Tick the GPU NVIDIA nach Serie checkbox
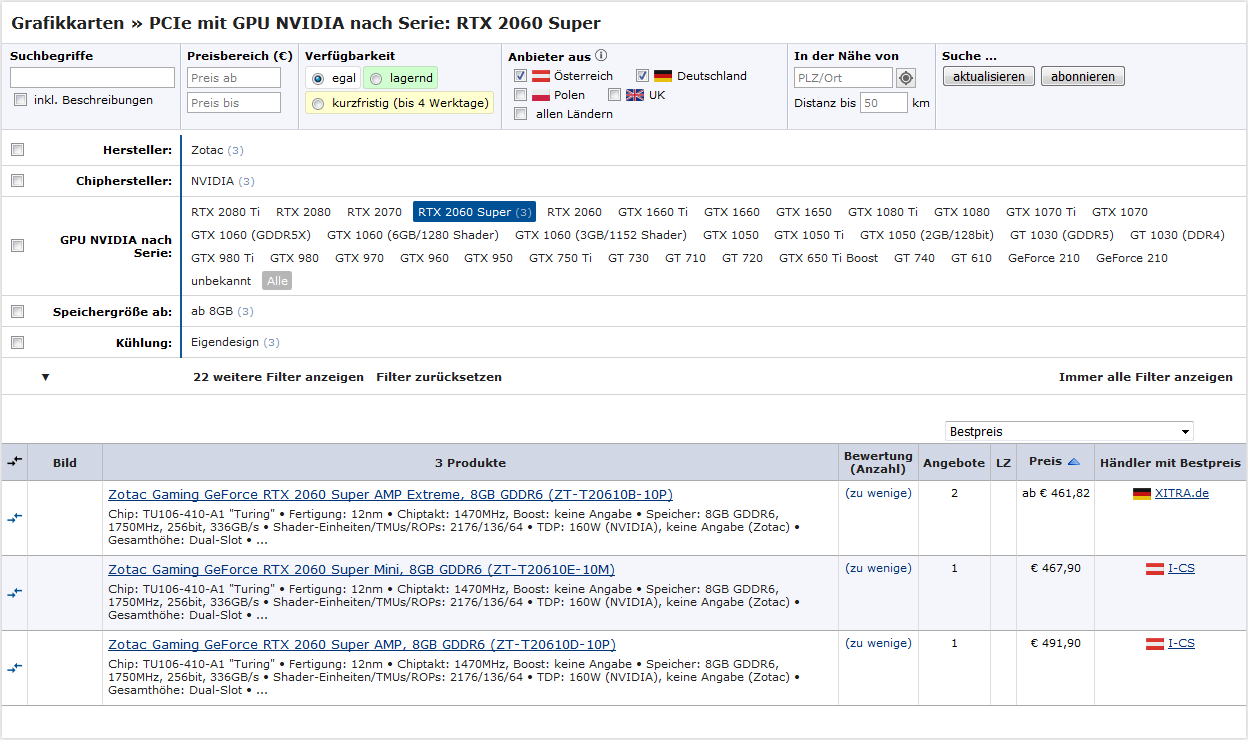The height and width of the screenshot is (740, 1248). 17,245
